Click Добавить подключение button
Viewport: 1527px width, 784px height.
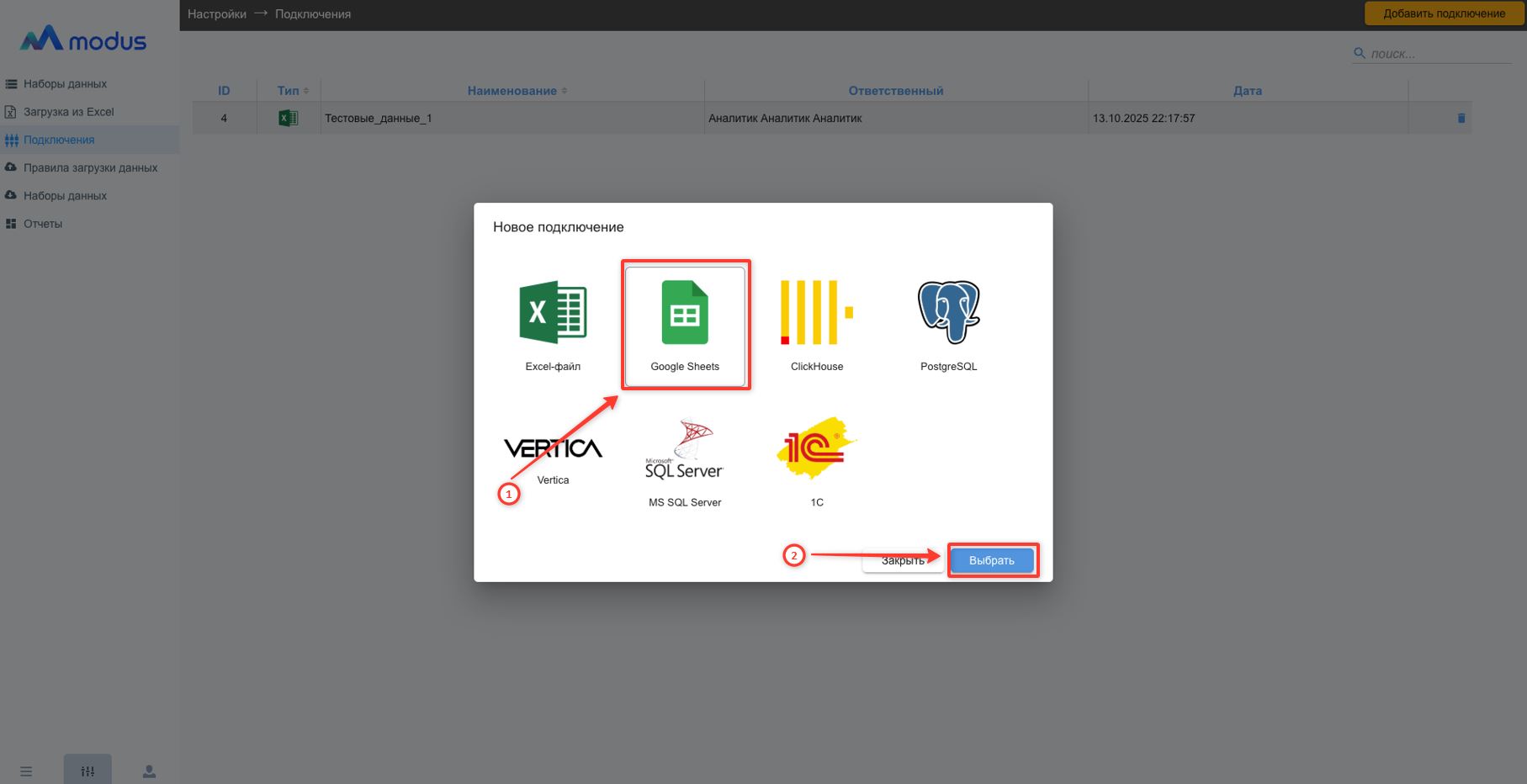coord(1444,13)
